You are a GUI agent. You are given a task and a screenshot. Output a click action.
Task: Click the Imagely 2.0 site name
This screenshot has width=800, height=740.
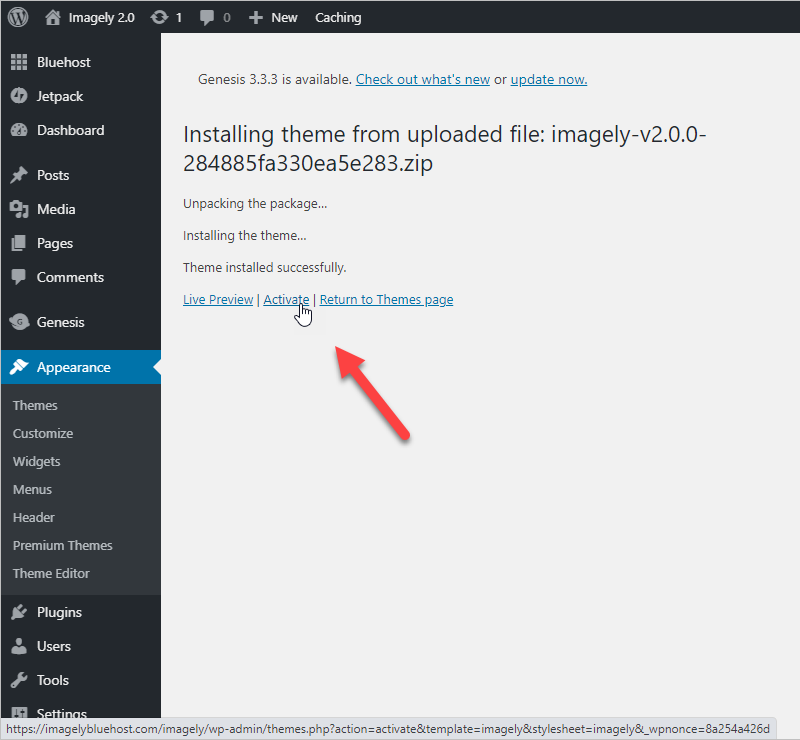coord(102,18)
